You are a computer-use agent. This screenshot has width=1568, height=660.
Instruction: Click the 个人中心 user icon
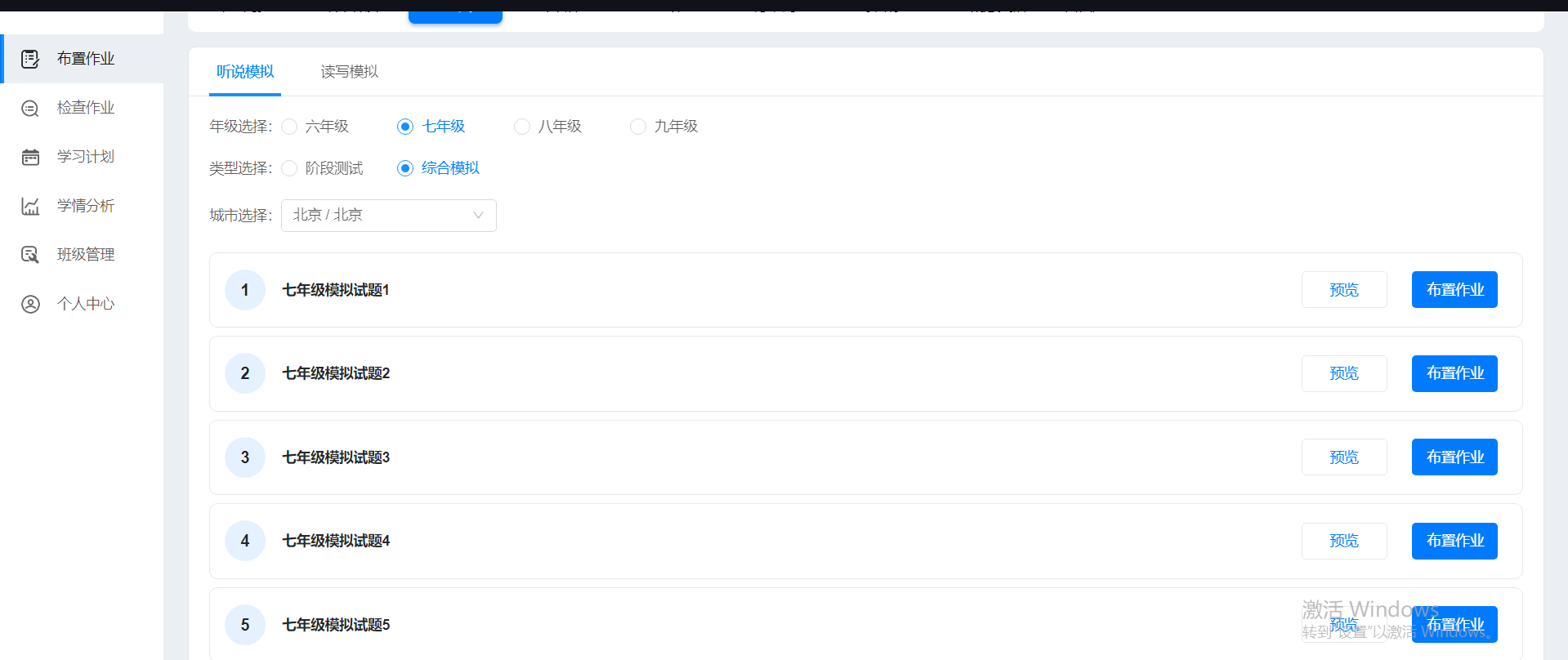click(30, 304)
